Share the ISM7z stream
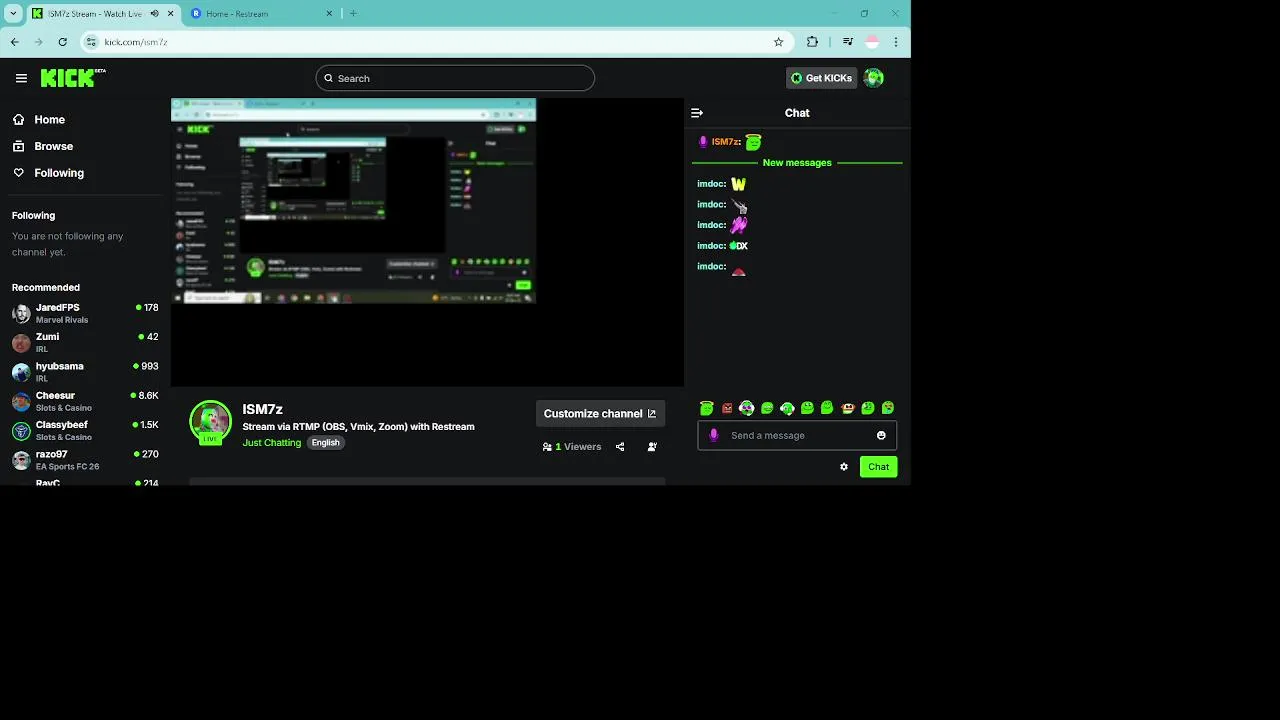The height and width of the screenshot is (720, 1280). click(x=620, y=447)
